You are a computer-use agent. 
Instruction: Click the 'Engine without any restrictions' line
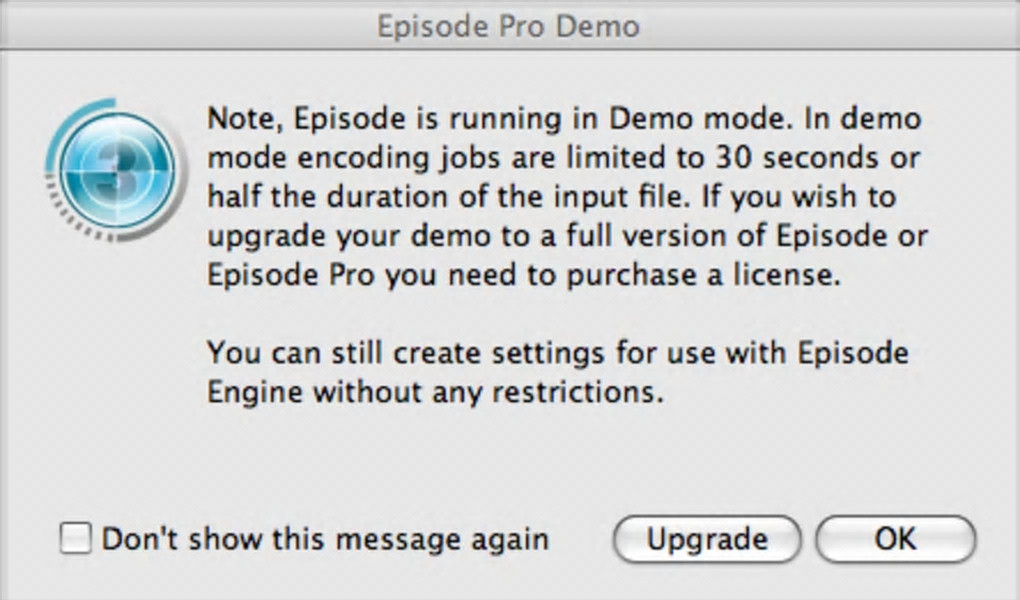point(436,391)
